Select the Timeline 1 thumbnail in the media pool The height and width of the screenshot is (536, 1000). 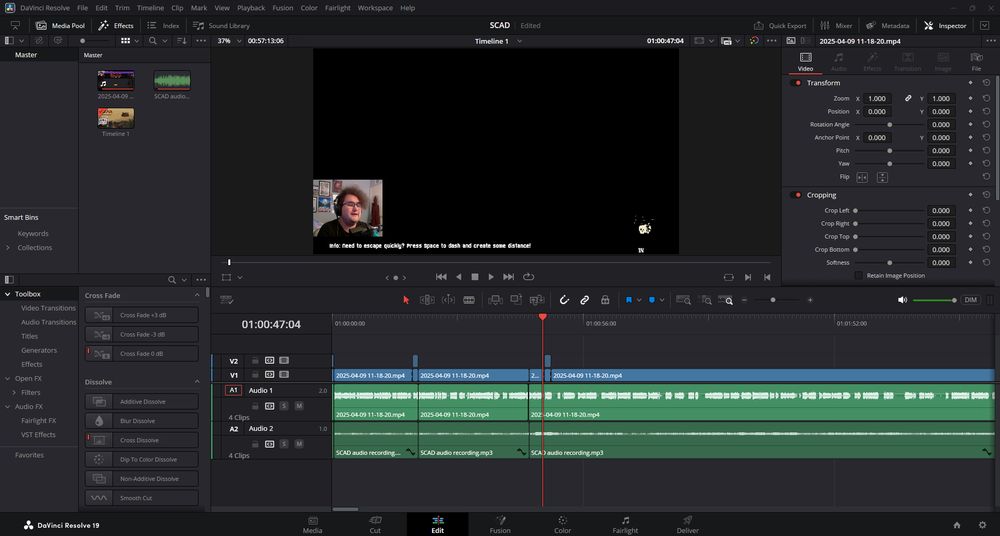[115, 119]
